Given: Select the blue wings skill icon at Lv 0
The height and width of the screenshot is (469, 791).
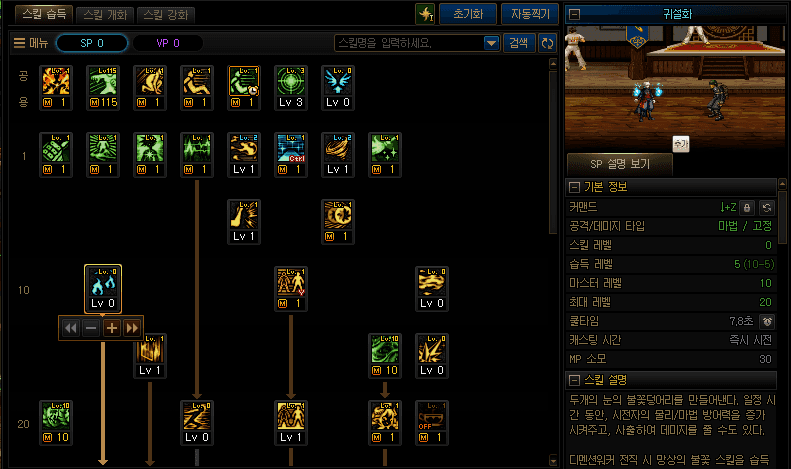Looking at the screenshot, I should click(x=337, y=81).
